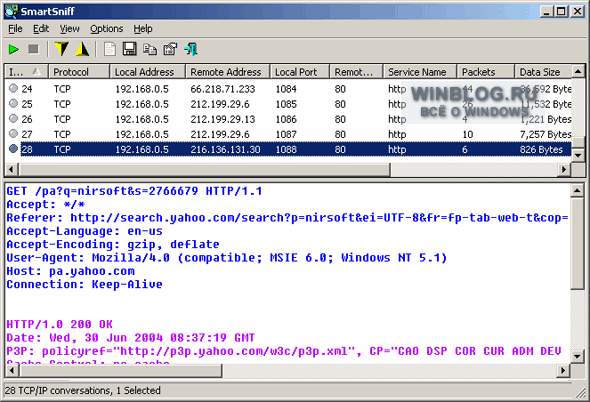Click the 7,257 Bytes data size cell
Image resolution: width=590 pixels, height=402 pixels.
545,134
